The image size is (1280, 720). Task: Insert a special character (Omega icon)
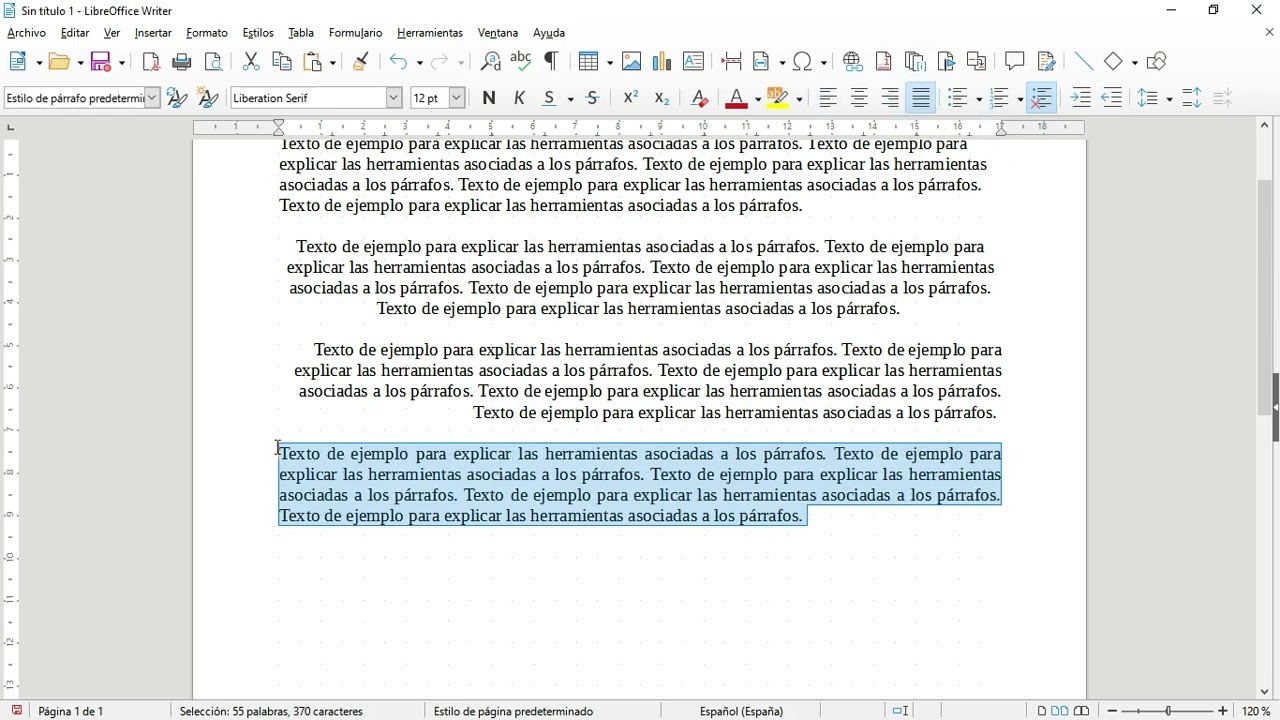(x=803, y=62)
